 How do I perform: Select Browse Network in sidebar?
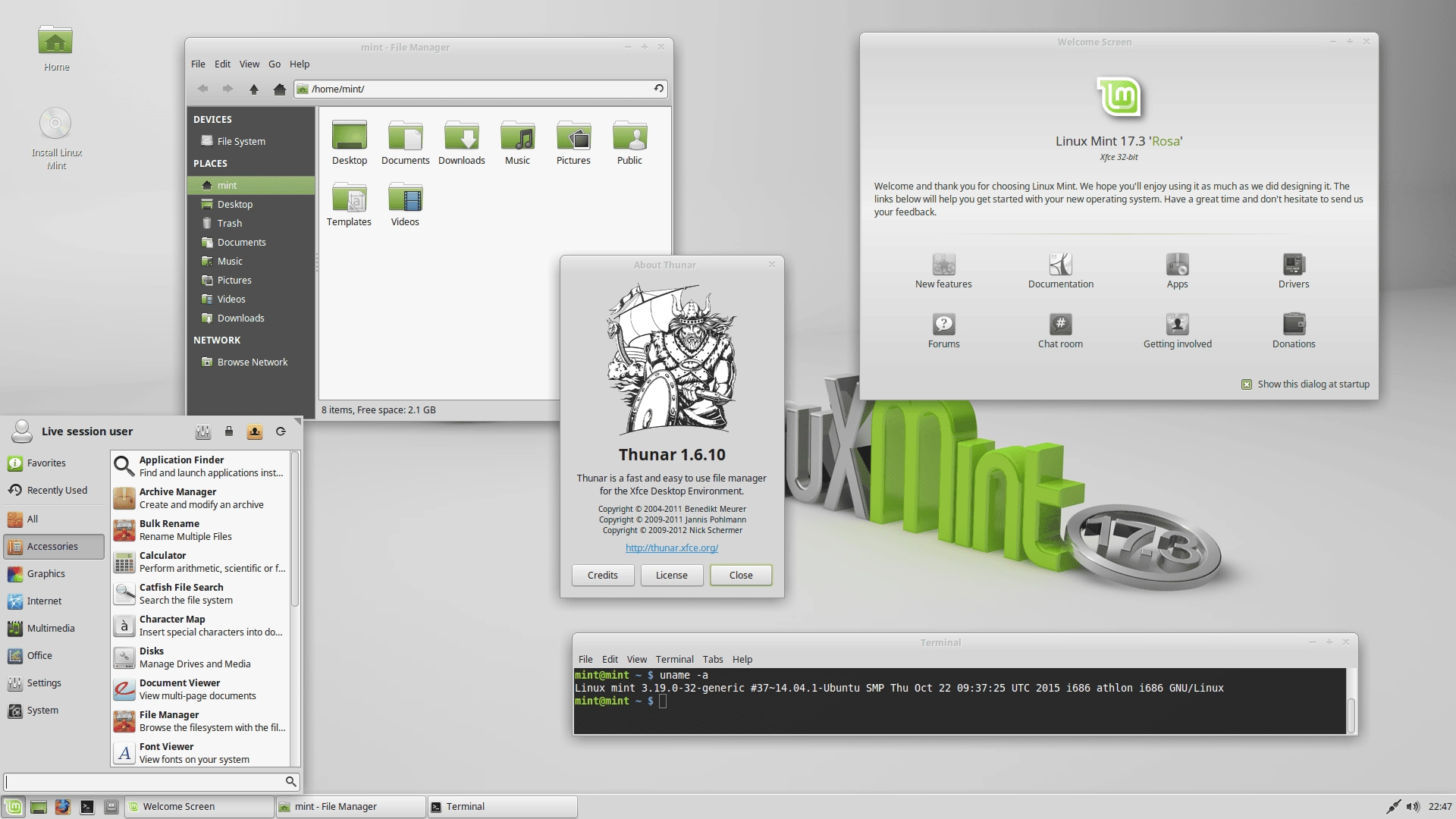251,362
